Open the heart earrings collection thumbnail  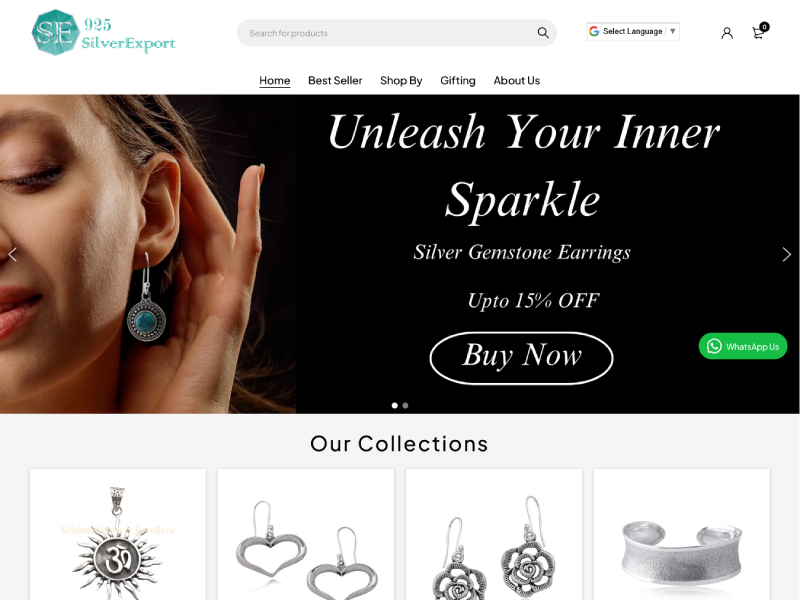point(306,534)
